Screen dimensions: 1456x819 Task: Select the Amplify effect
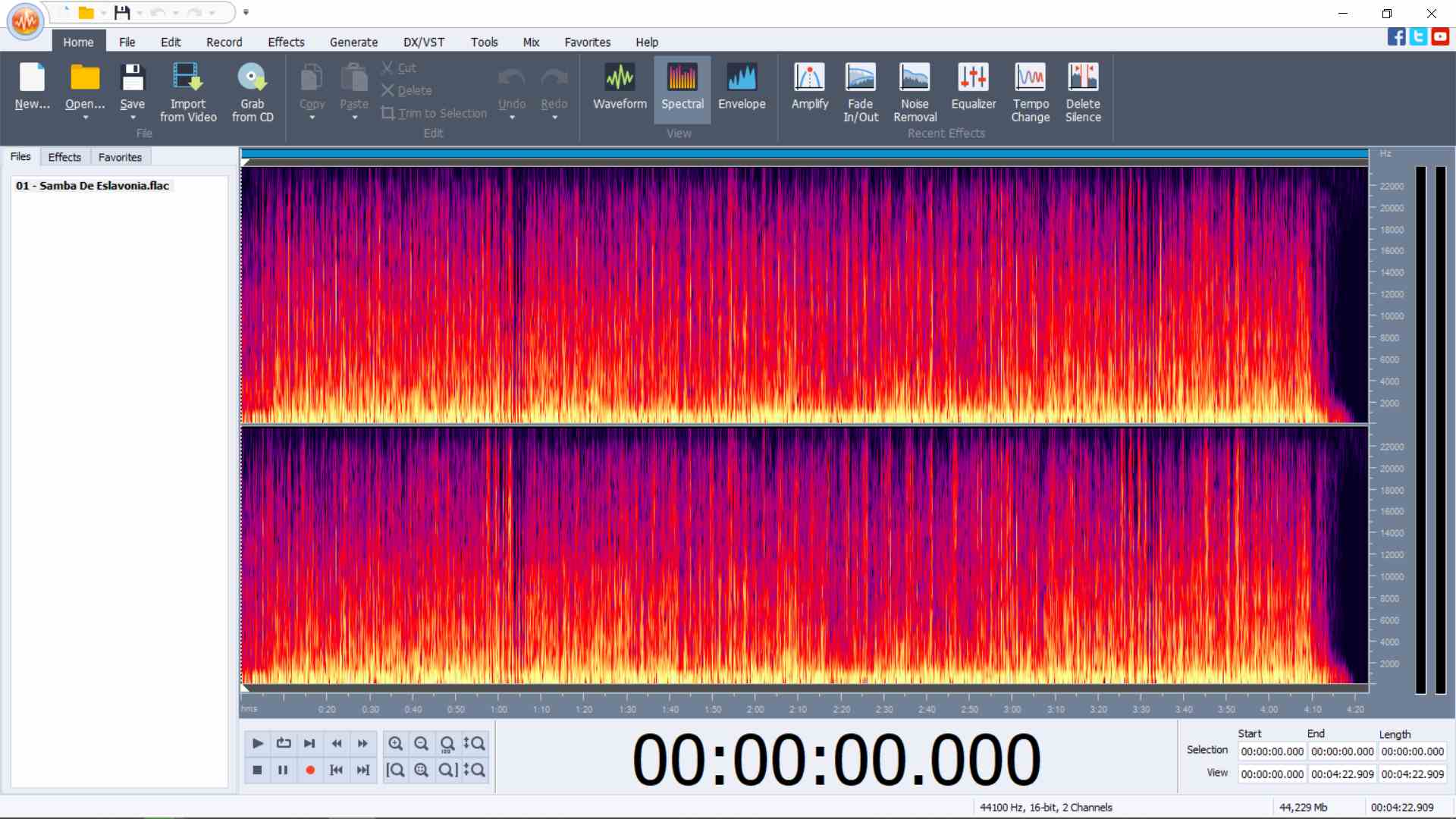click(x=808, y=87)
